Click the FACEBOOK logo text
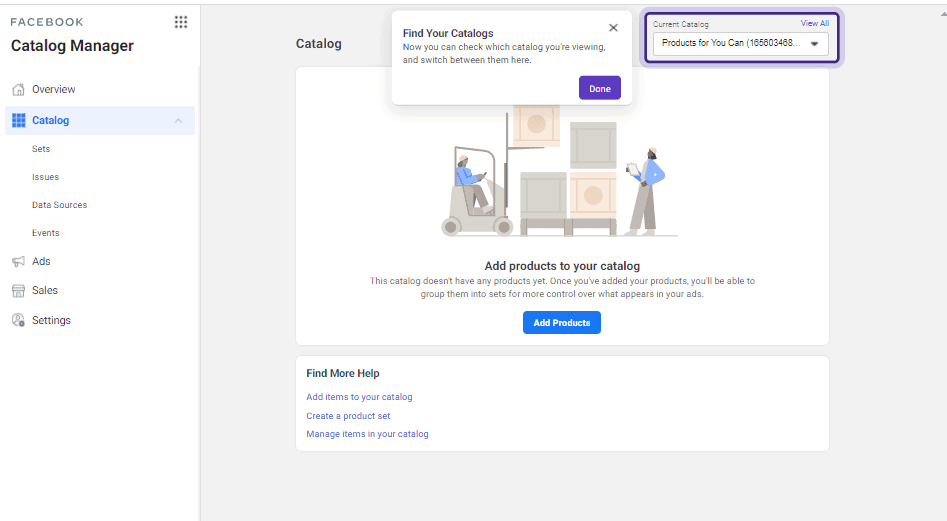947x521 pixels. [x=47, y=22]
